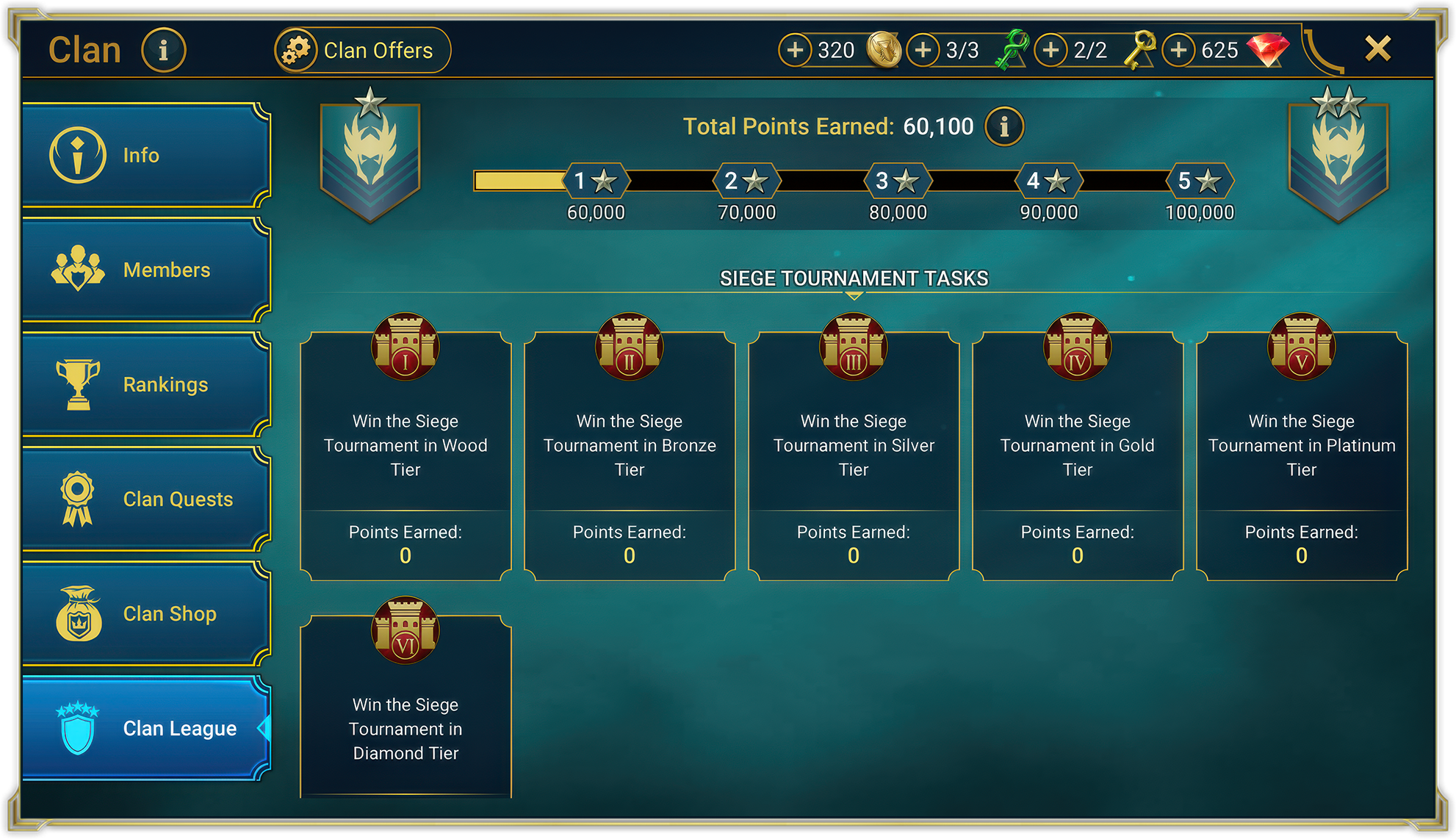Add green keys using the plus icon
Screen dimensions: 1456x839
pos(923,50)
